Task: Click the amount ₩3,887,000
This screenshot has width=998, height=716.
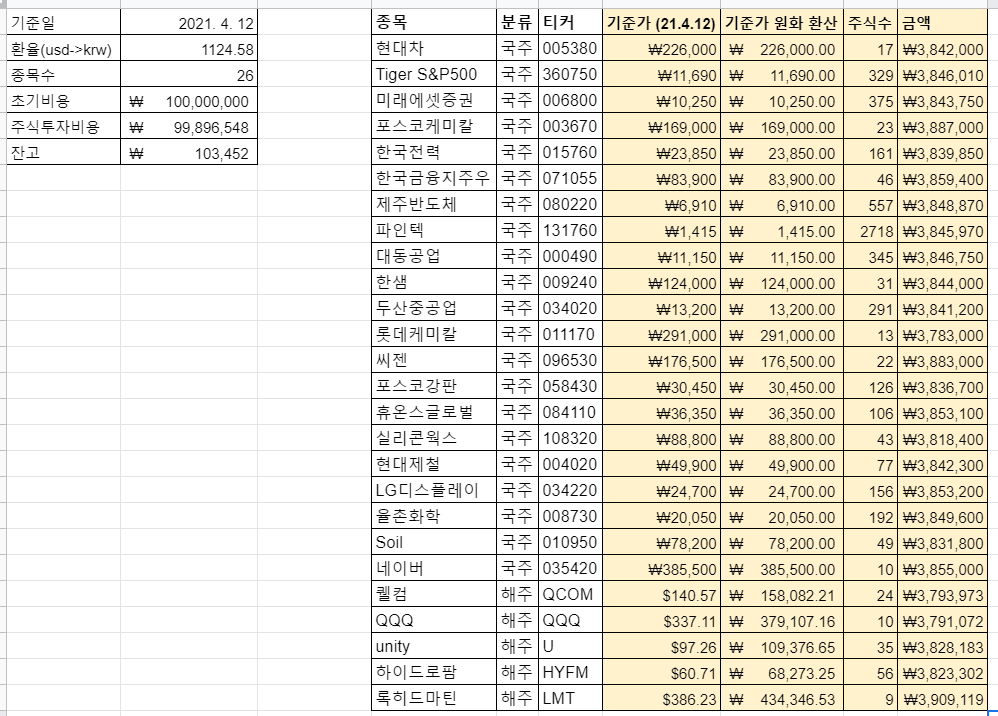Action: tap(943, 127)
